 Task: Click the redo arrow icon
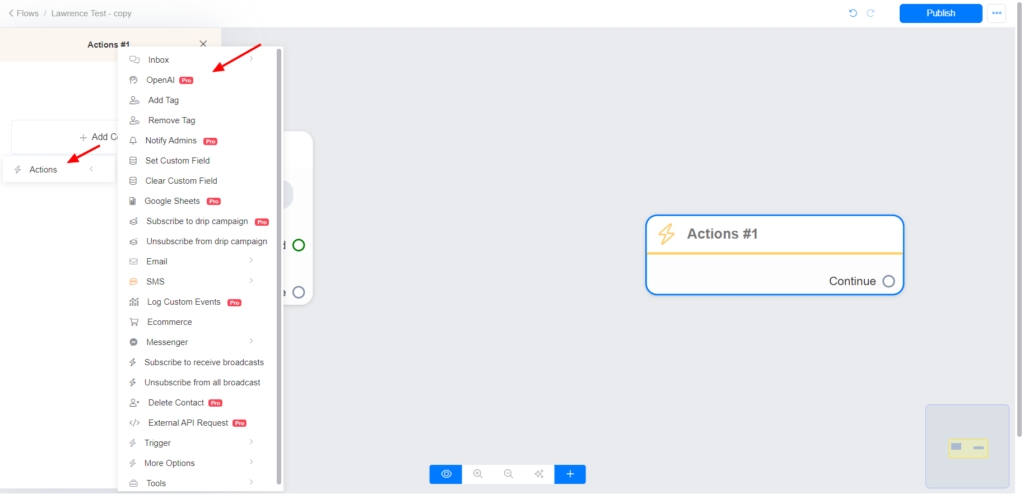click(x=870, y=13)
